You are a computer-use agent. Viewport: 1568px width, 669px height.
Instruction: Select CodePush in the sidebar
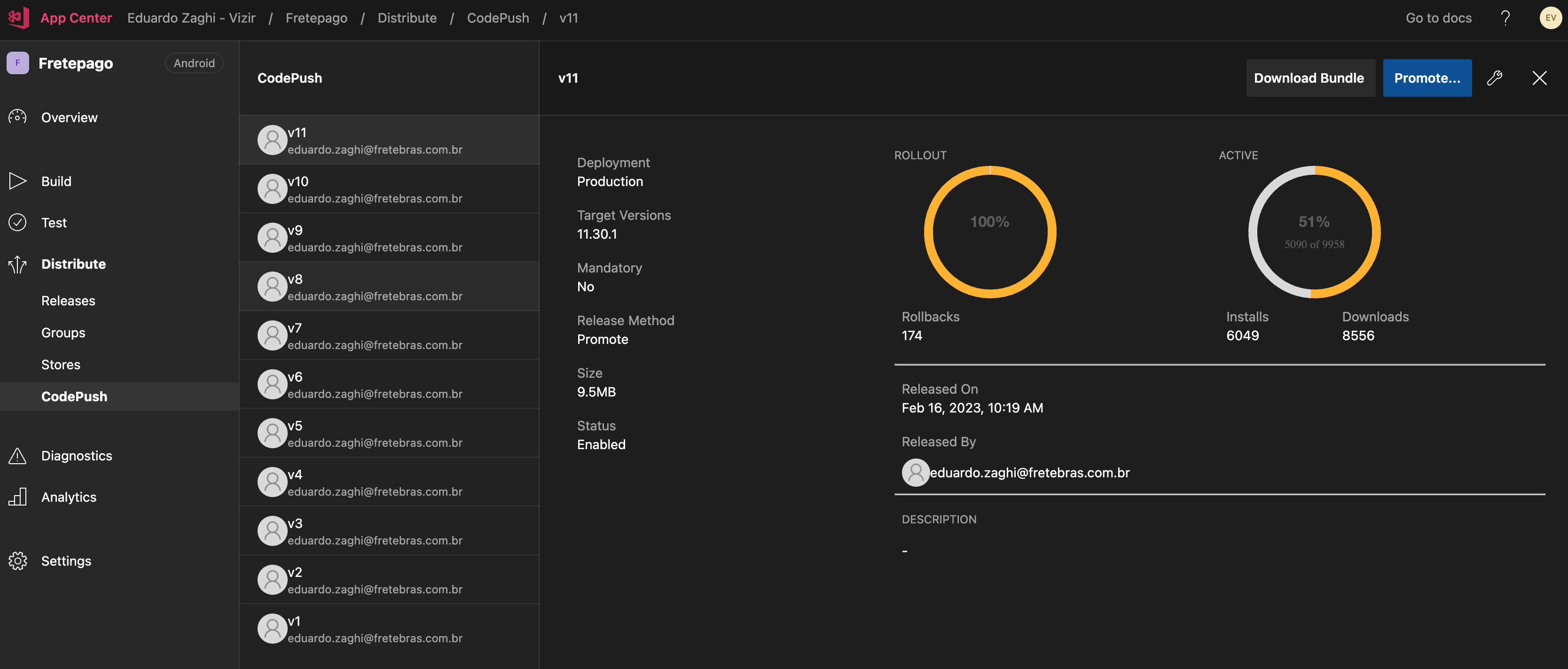pyautogui.click(x=119, y=397)
